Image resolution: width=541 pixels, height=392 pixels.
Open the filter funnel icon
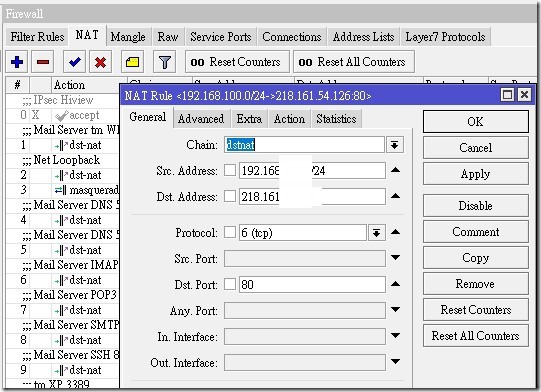point(165,62)
